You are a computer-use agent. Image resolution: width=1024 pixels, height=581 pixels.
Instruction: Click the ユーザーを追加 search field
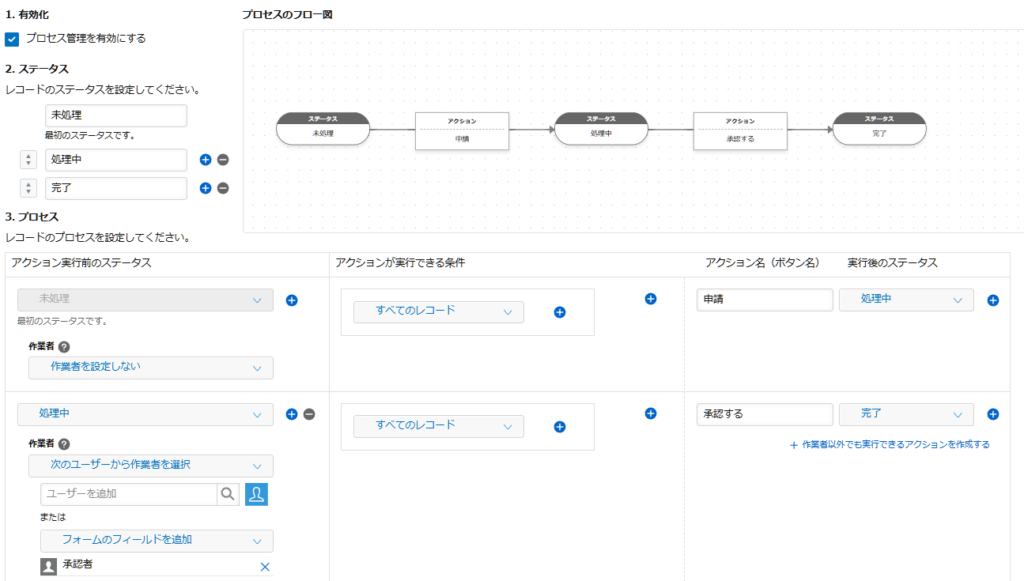coord(128,493)
